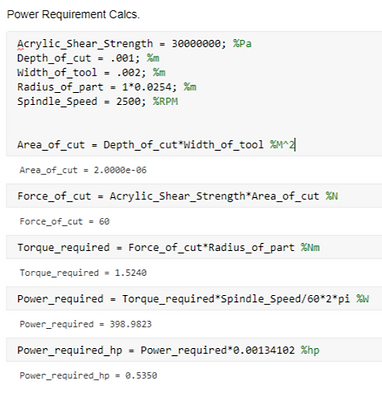Click the Spindle_Speed = 2500 code line
The width and height of the screenshot is (382, 393).
[98, 101]
